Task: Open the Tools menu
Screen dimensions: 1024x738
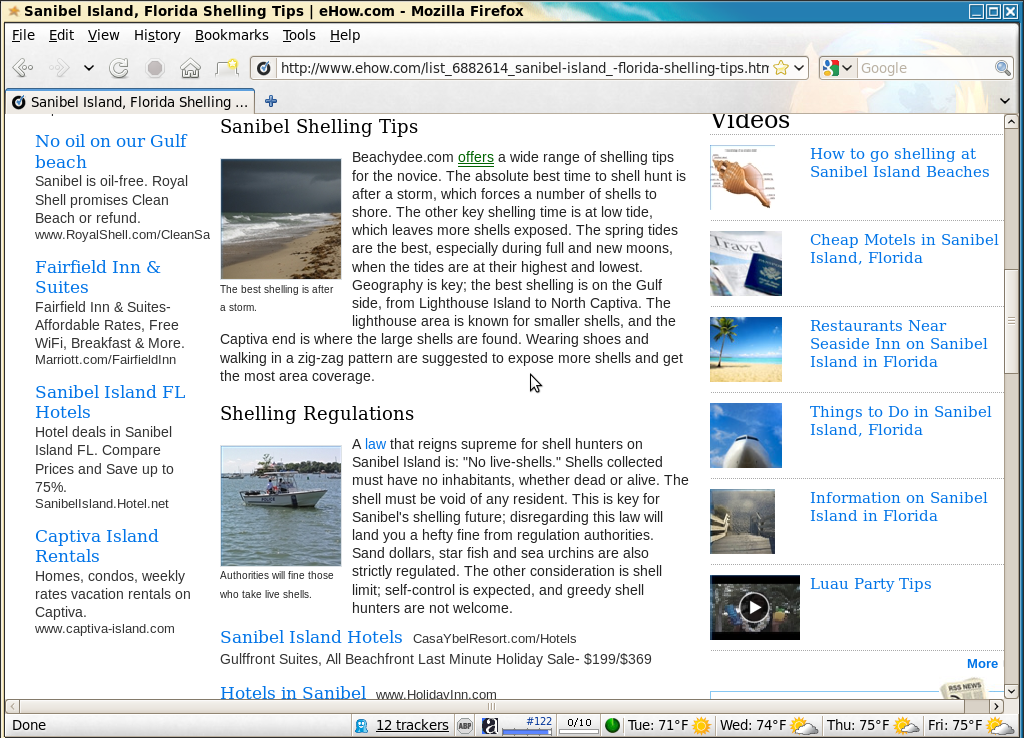Action: tap(298, 35)
